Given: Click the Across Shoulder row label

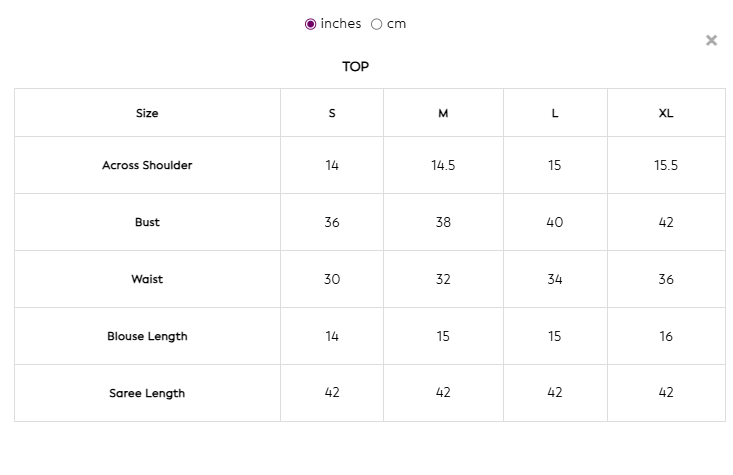Looking at the screenshot, I should coord(147,165).
